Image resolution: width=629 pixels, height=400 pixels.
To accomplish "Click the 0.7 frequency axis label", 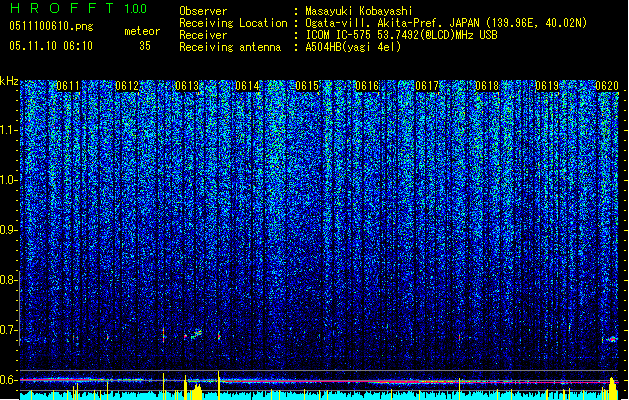I will pos(9,330).
